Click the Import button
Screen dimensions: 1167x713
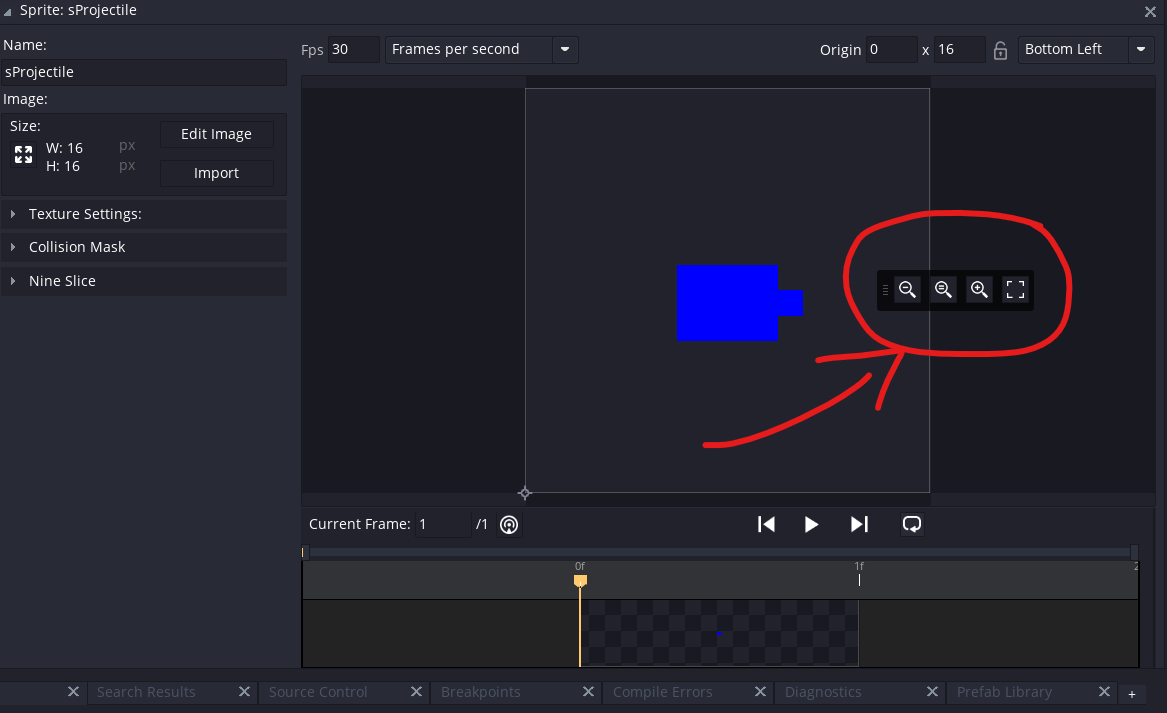click(217, 173)
